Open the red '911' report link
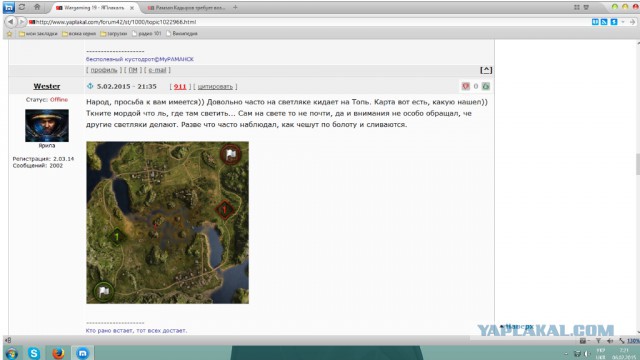Viewport: 640px width, 360px height. pyautogui.click(x=180, y=87)
